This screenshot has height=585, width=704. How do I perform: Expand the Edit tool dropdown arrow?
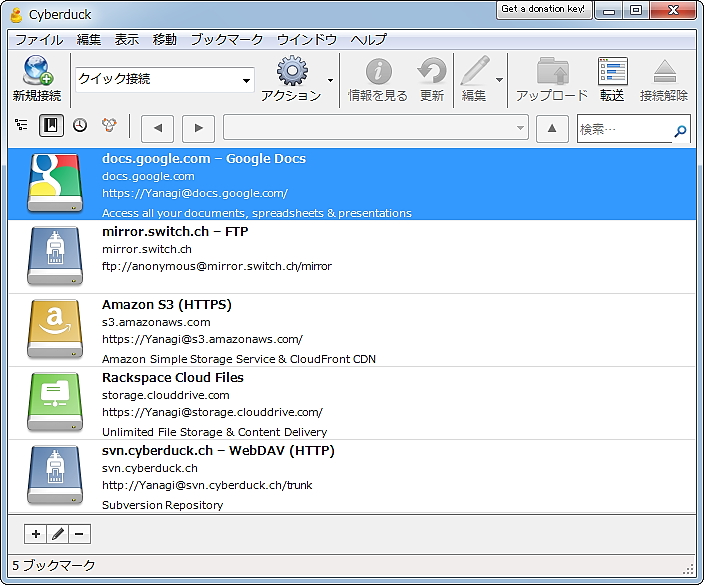tap(499, 80)
